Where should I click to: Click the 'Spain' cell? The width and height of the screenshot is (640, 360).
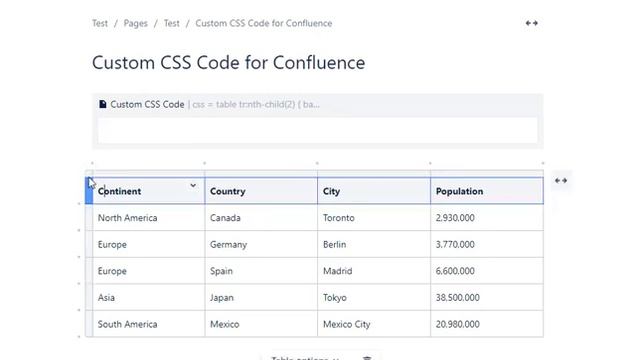point(261,271)
